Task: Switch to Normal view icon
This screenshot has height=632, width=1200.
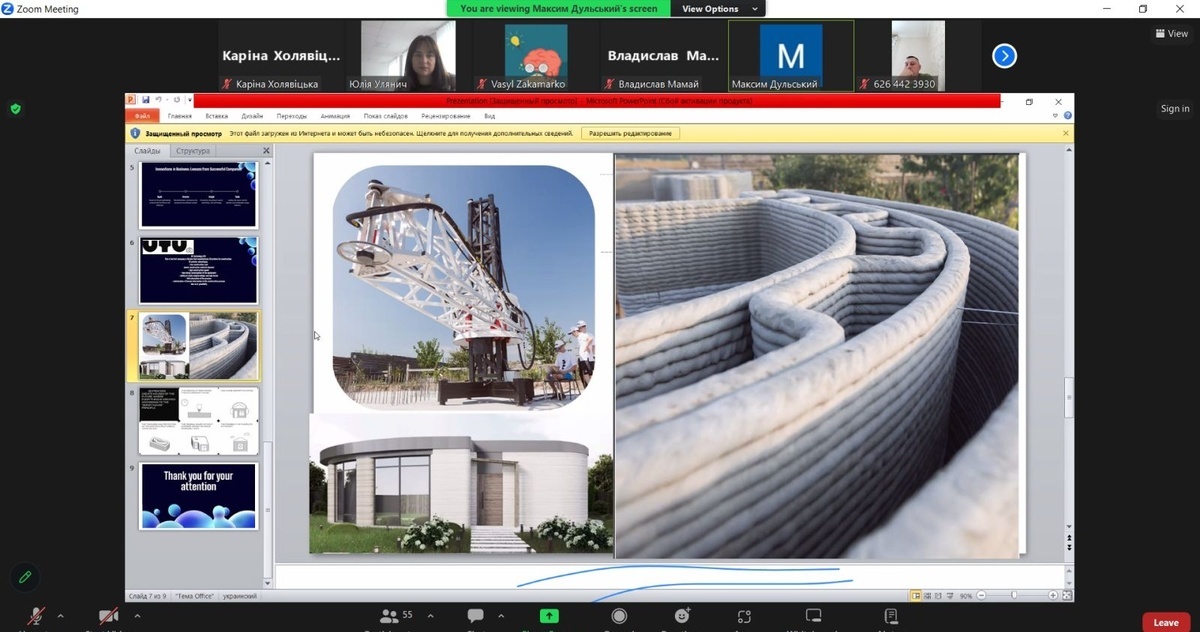Action: point(916,595)
